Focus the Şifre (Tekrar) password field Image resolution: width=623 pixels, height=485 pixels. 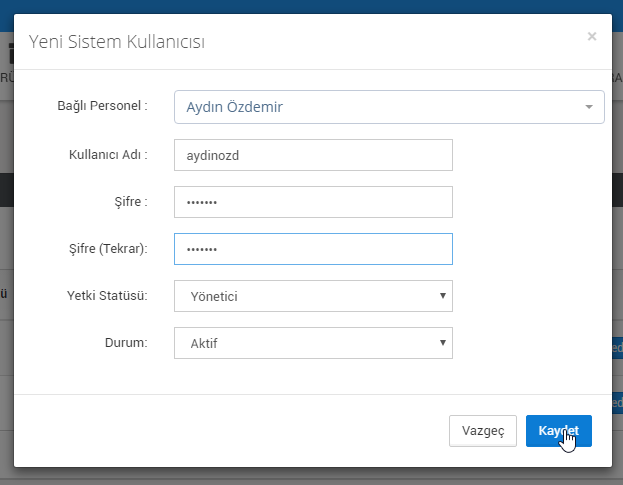(313, 249)
